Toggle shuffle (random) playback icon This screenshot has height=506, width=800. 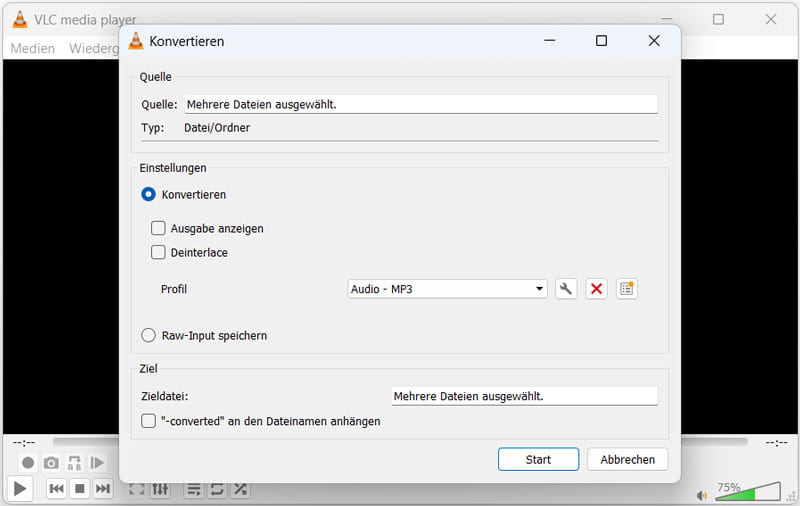(241, 489)
